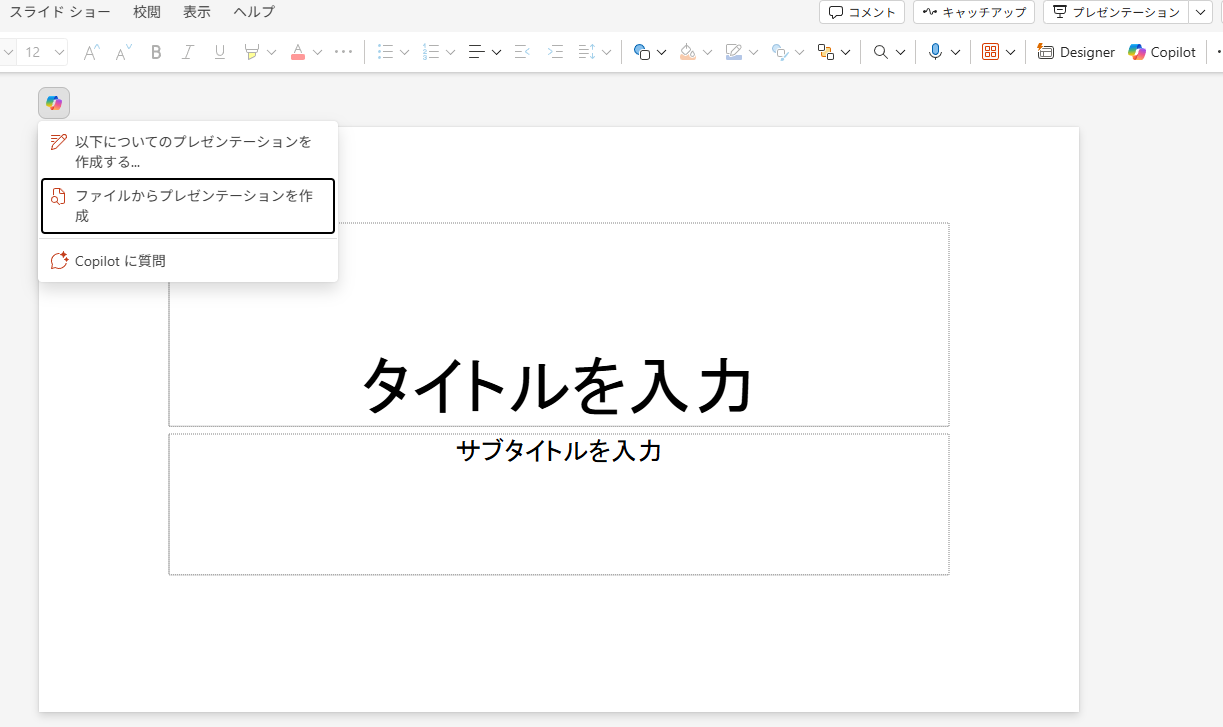Click the Arrange objects icon

826,52
